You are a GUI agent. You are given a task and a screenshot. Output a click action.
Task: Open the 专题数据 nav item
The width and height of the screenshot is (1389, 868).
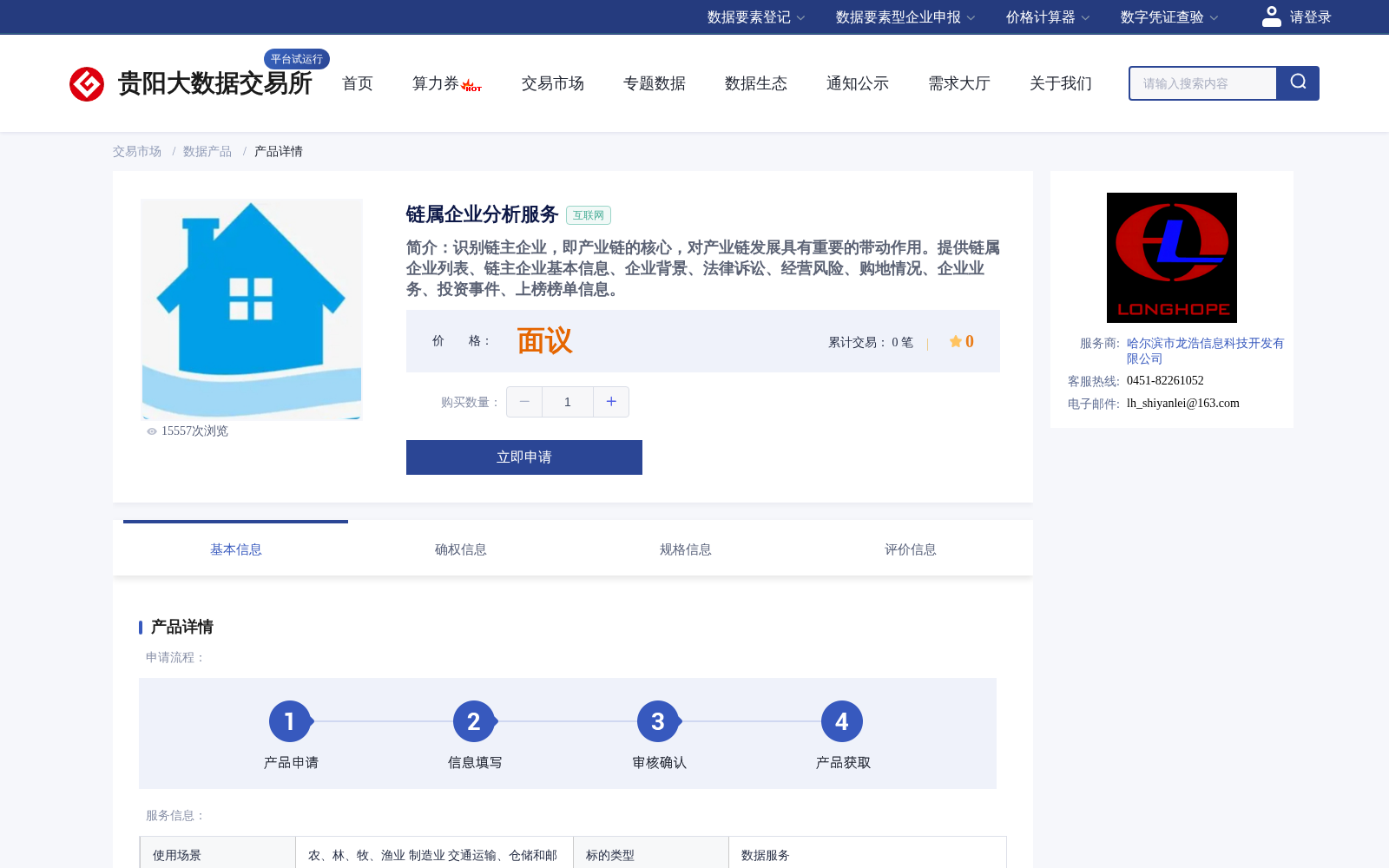click(x=655, y=83)
